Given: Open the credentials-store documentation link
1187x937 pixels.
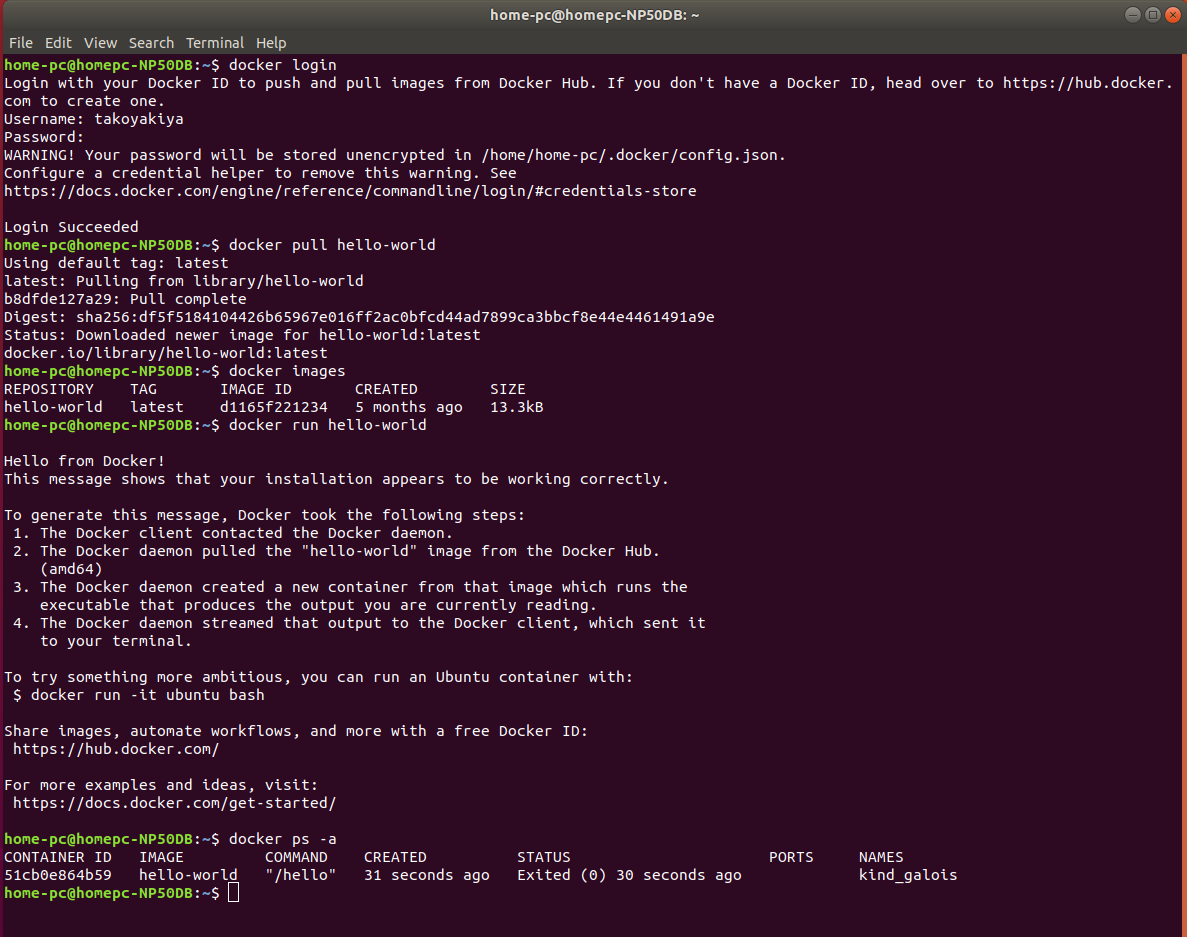Looking at the screenshot, I should click(350, 190).
